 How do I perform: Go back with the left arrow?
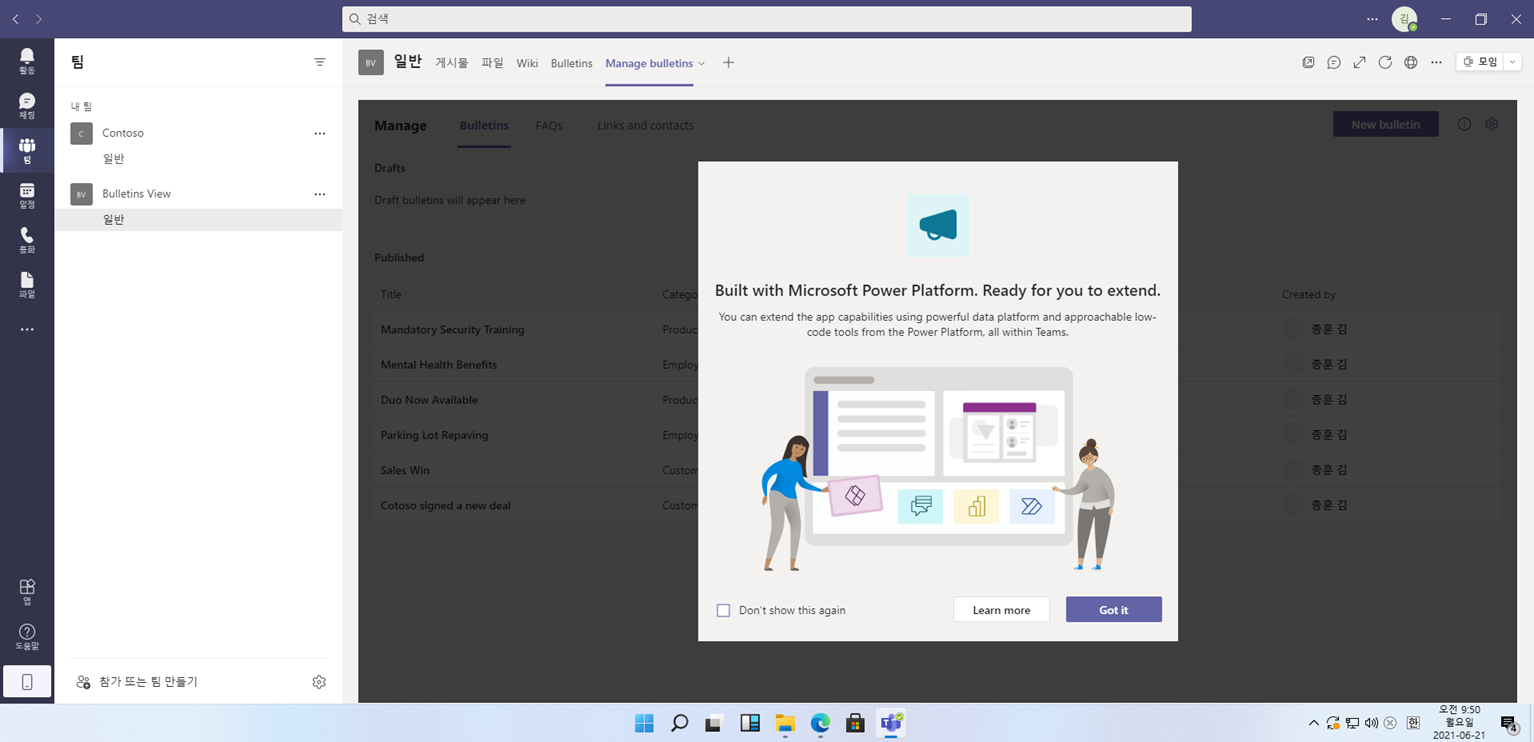click(x=15, y=19)
